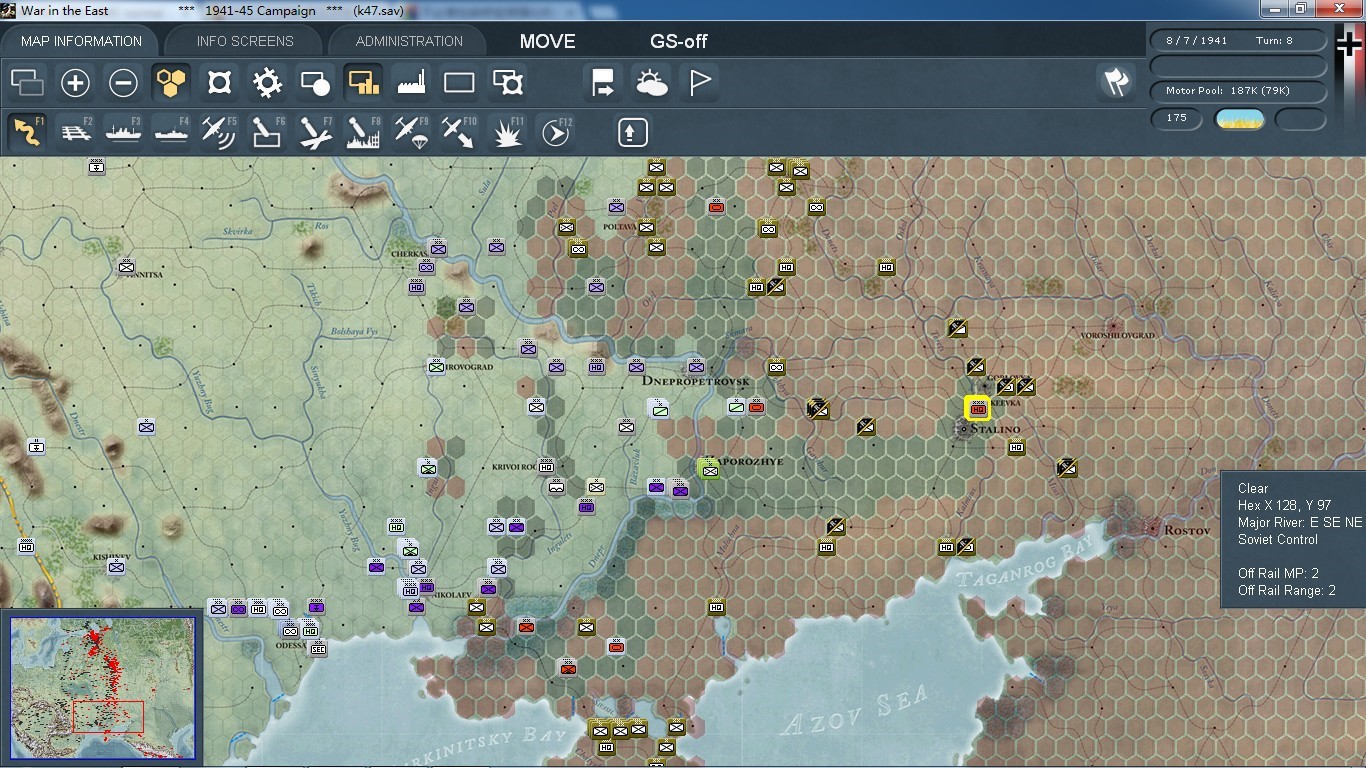
Task: Open the MAP INFORMATION tab
Action: 82,41
